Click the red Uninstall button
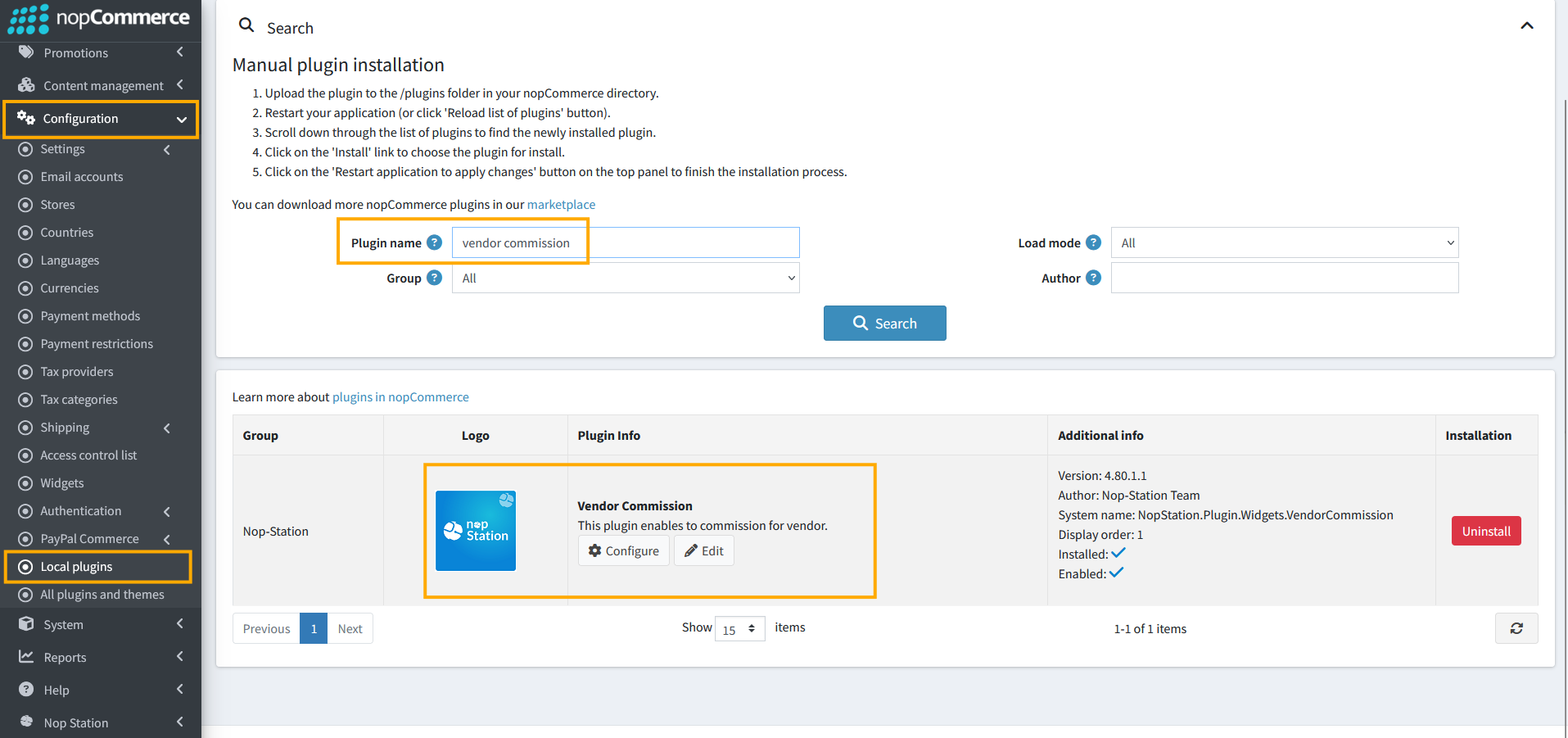 (1486, 531)
